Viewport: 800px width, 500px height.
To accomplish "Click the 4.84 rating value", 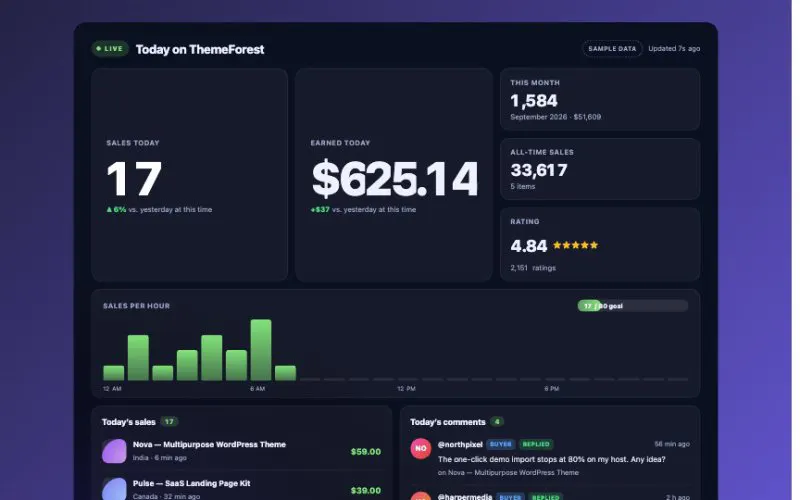I will point(529,246).
